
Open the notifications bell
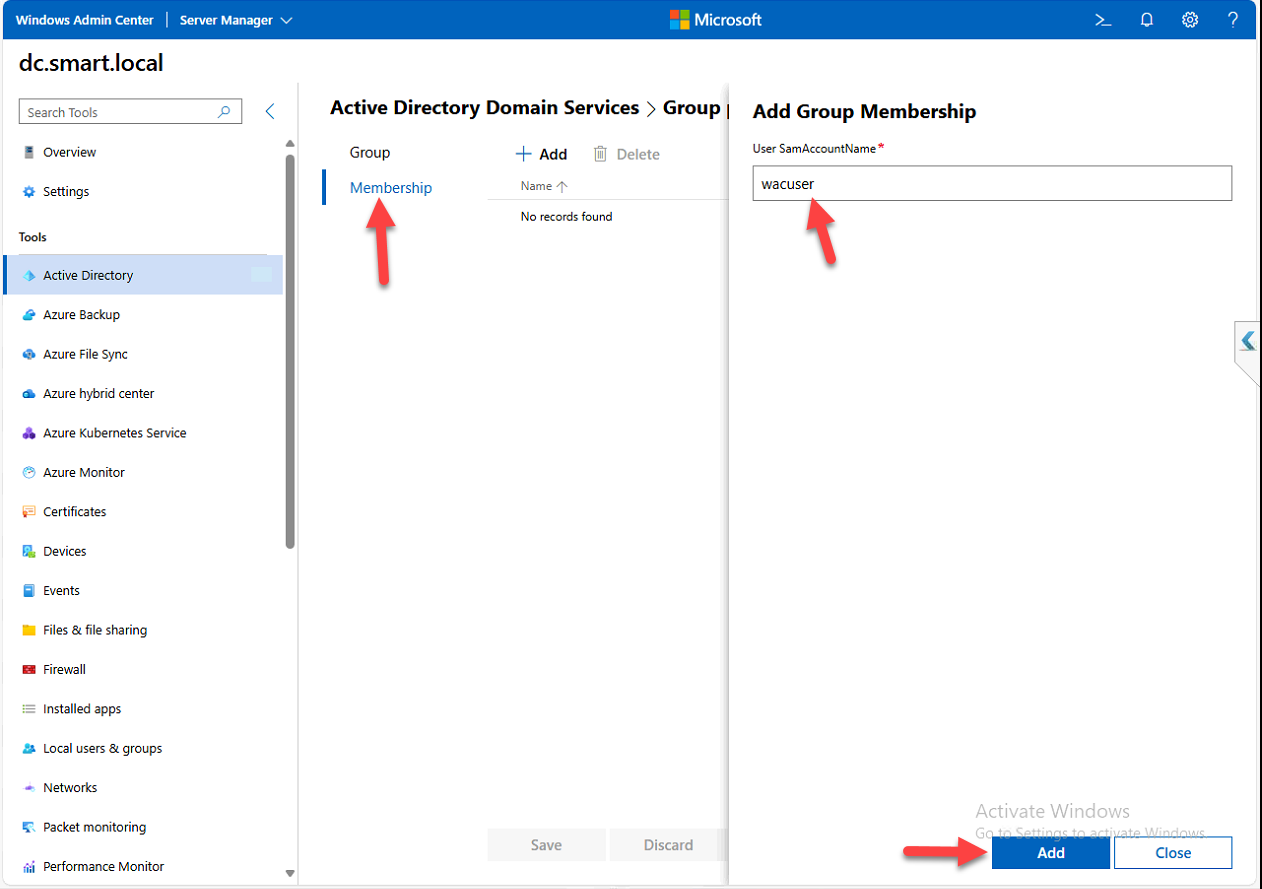click(1147, 20)
